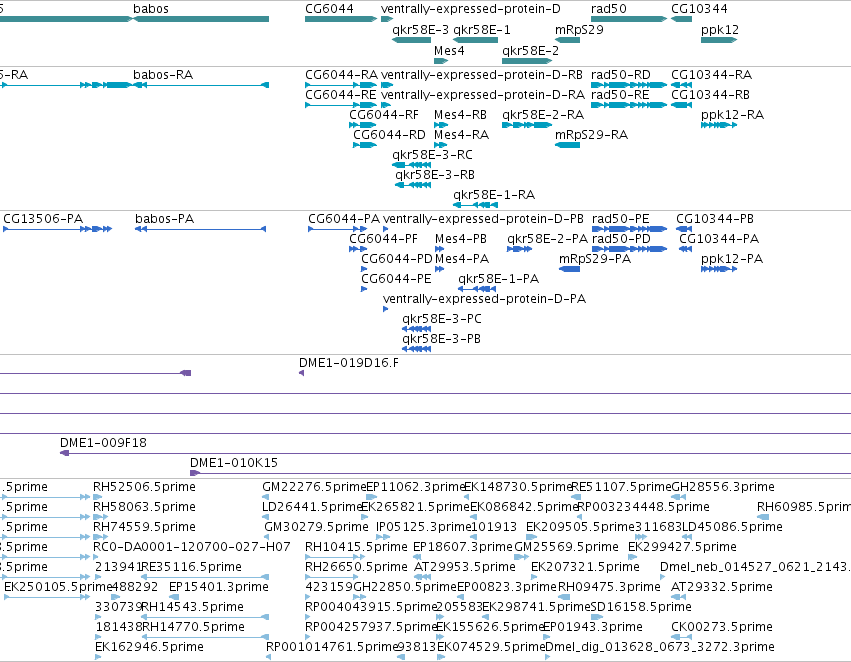This screenshot has width=851, height=662.
Task: Click the qkr58E-2-RA transcript label
Action: tap(543, 115)
